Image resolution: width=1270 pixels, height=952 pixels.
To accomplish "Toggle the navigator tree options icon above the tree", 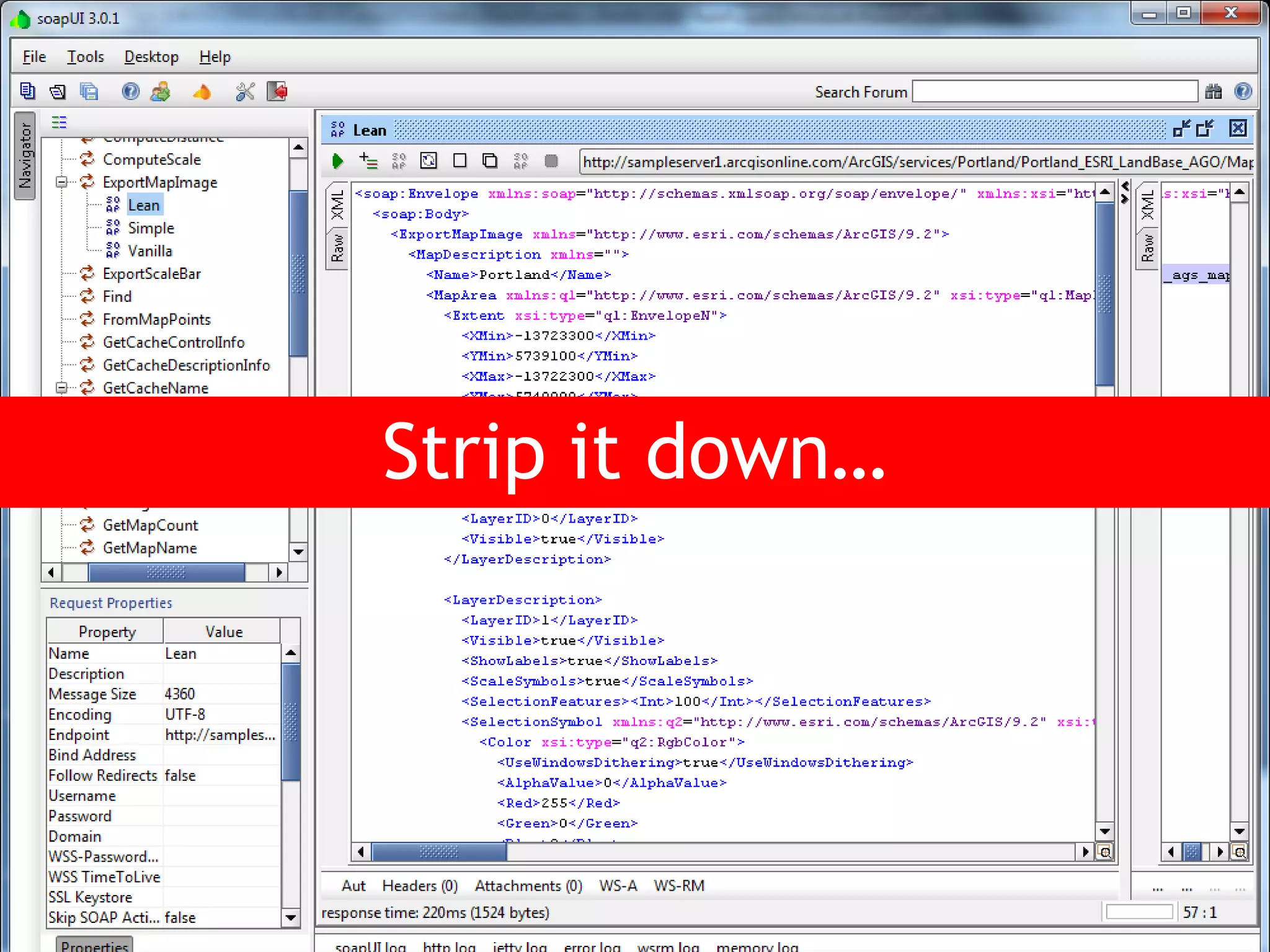I will [59, 122].
